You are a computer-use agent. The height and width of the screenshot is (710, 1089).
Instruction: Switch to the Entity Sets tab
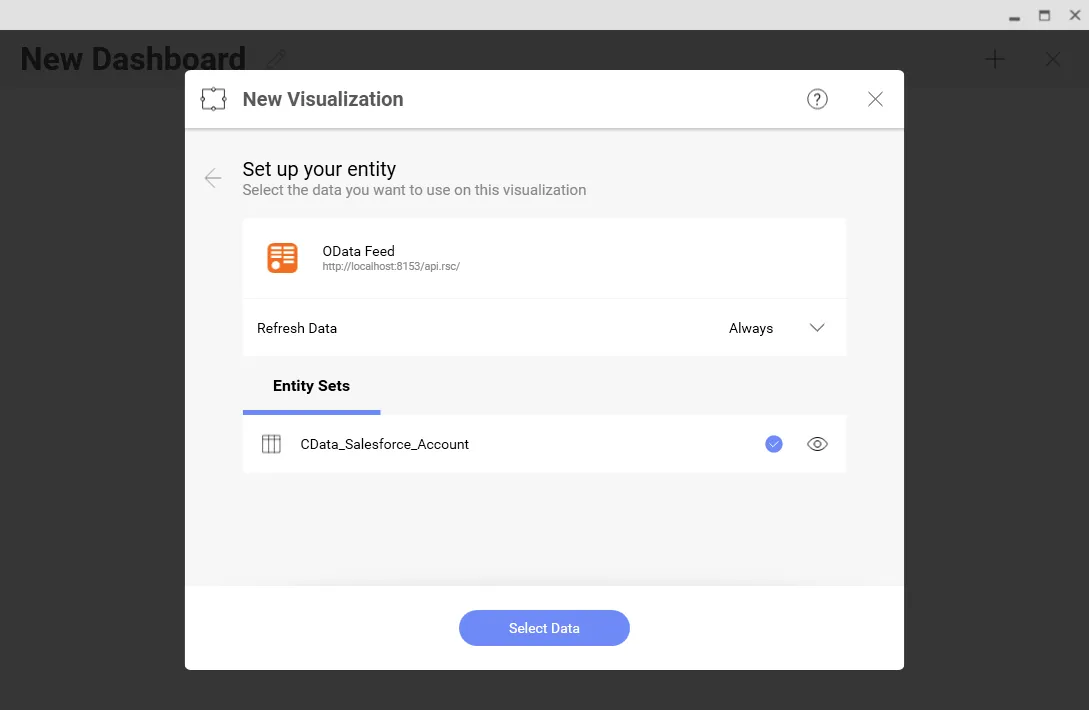[311, 386]
